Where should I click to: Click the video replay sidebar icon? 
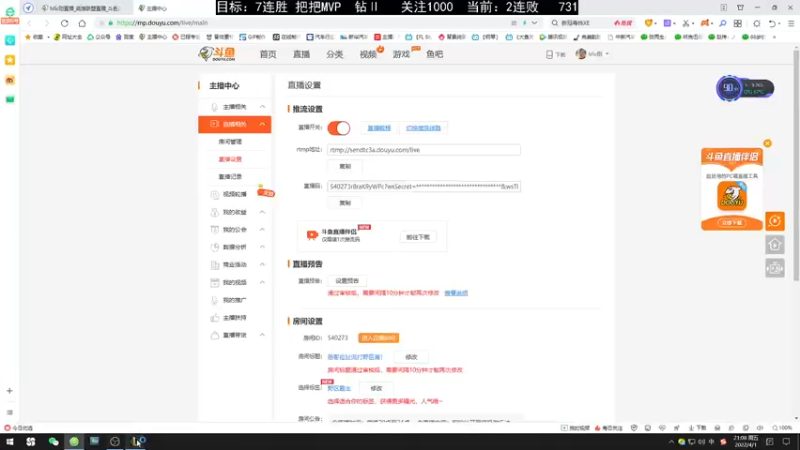pyautogui.click(x=214, y=194)
